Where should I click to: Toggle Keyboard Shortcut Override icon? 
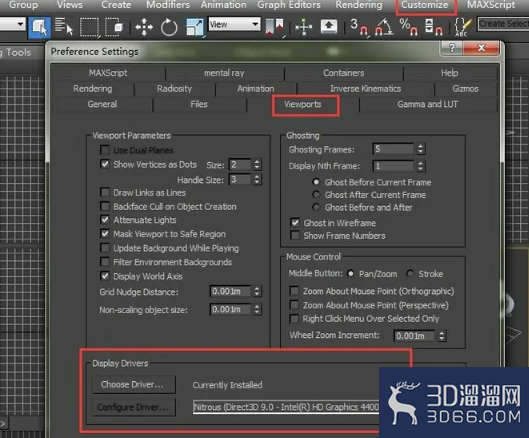pyautogui.click(x=329, y=27)
